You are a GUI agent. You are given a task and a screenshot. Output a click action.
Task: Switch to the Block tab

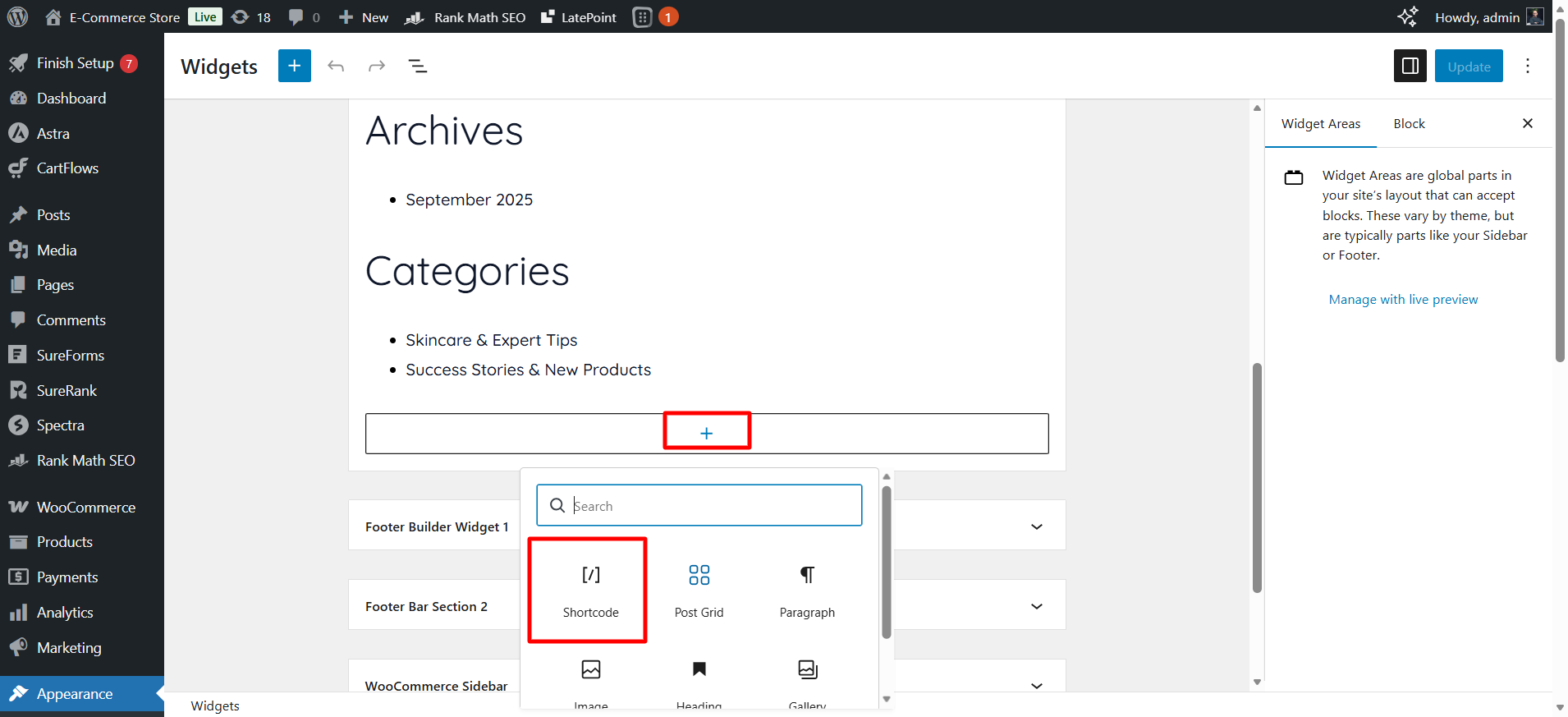[1410, 124]
